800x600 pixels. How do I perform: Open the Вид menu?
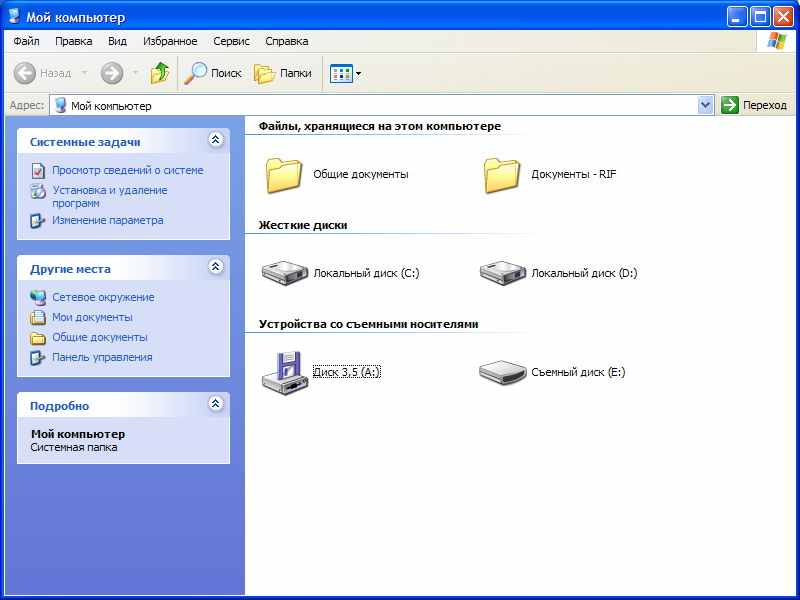[x=117, y=41]
